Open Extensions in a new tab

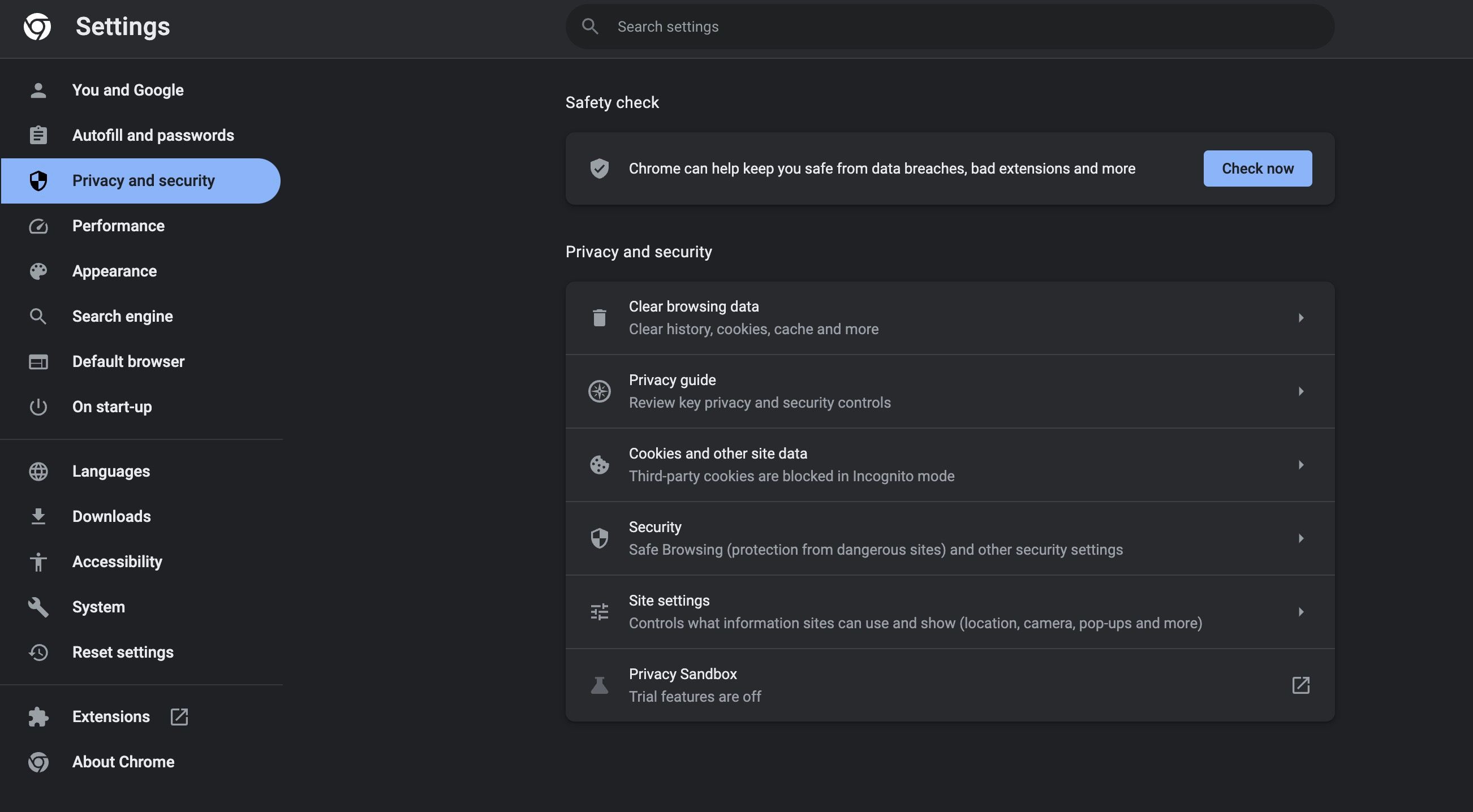point(179,716)
